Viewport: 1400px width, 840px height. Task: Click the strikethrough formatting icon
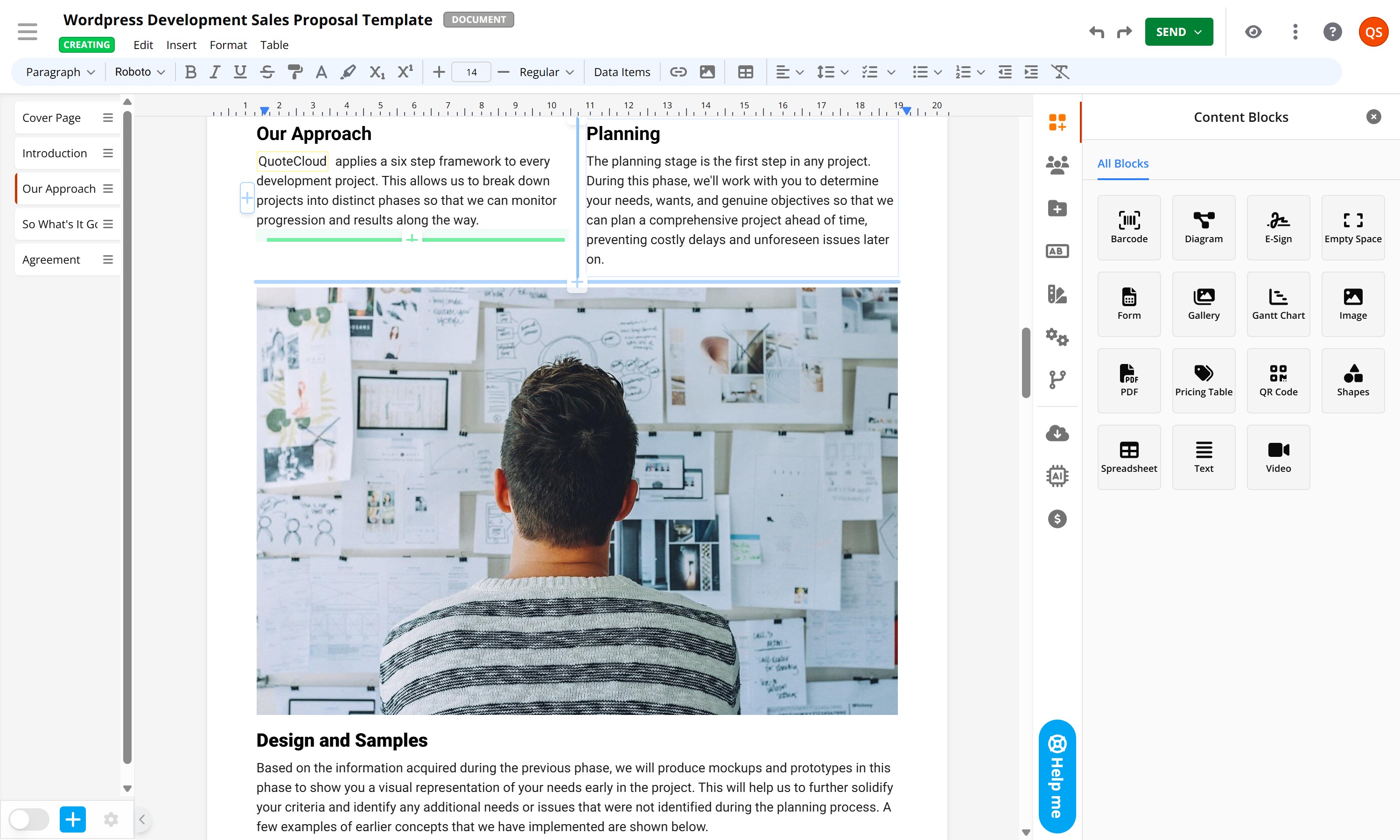pos(267,72)
